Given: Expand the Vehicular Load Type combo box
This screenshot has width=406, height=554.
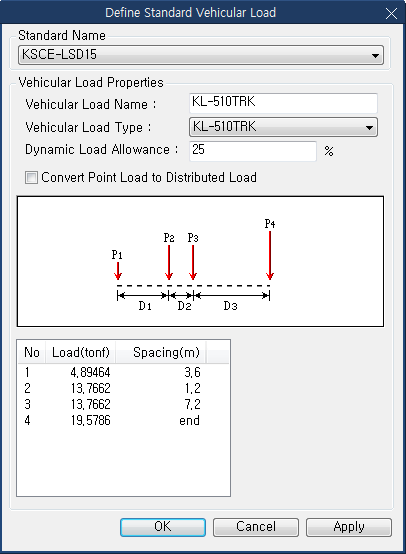Looking at the screenshot, I should [x=283, y=127].
